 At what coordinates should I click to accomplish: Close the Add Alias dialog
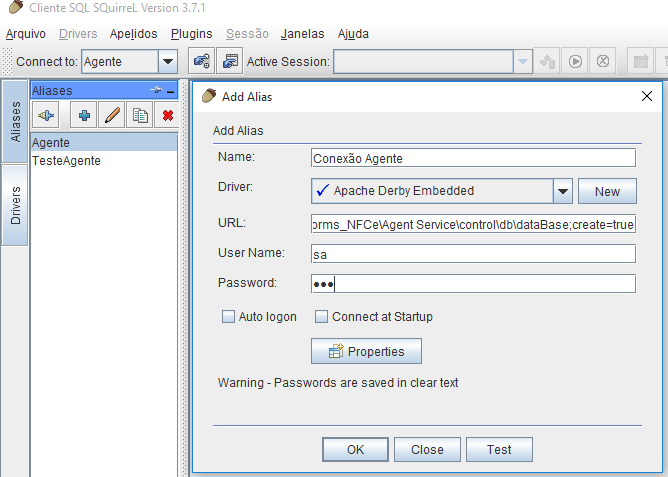[647, 96]
